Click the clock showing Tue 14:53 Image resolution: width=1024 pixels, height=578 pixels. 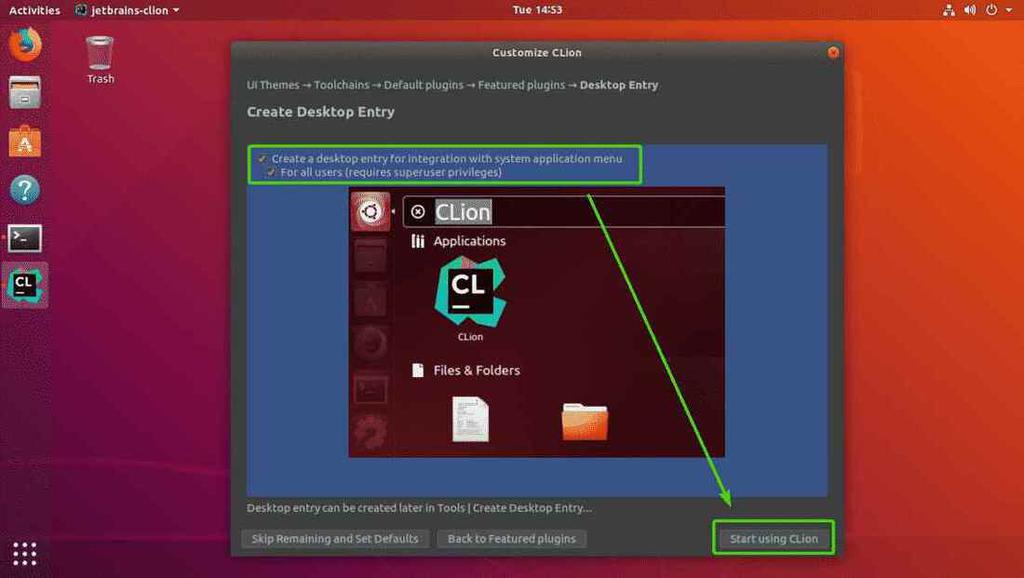coord(537,10)
